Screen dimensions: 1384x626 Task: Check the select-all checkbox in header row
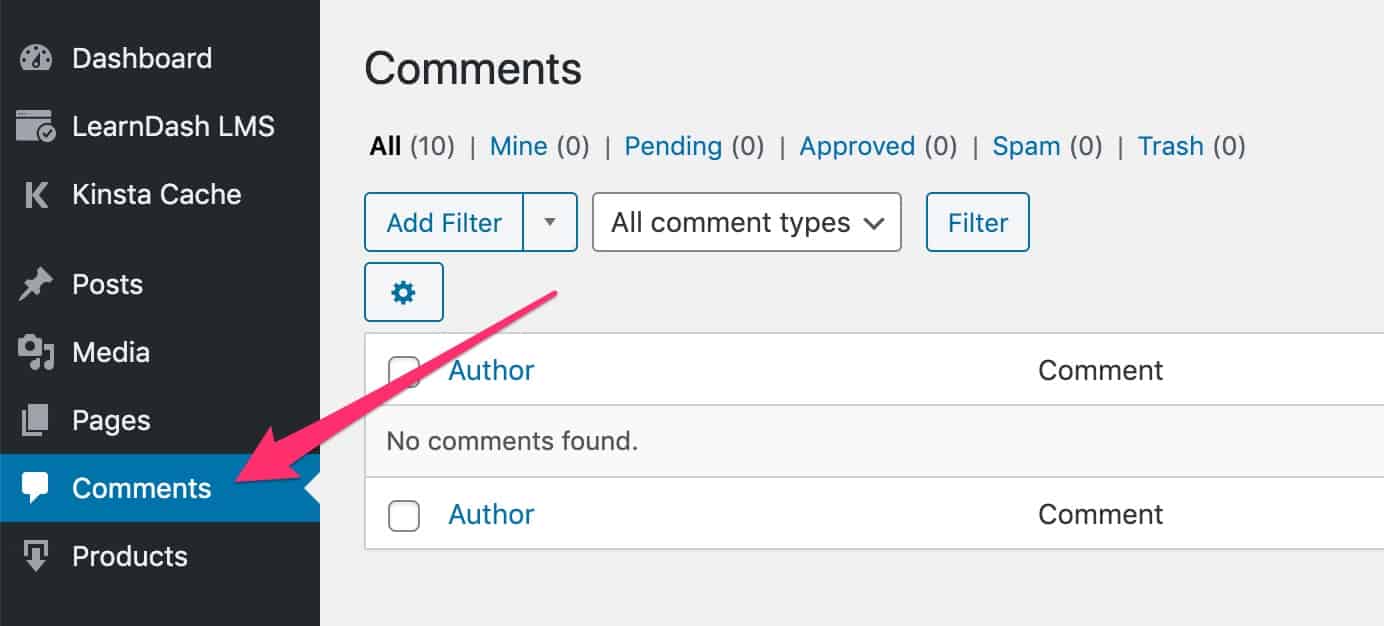tap(403, 370)
